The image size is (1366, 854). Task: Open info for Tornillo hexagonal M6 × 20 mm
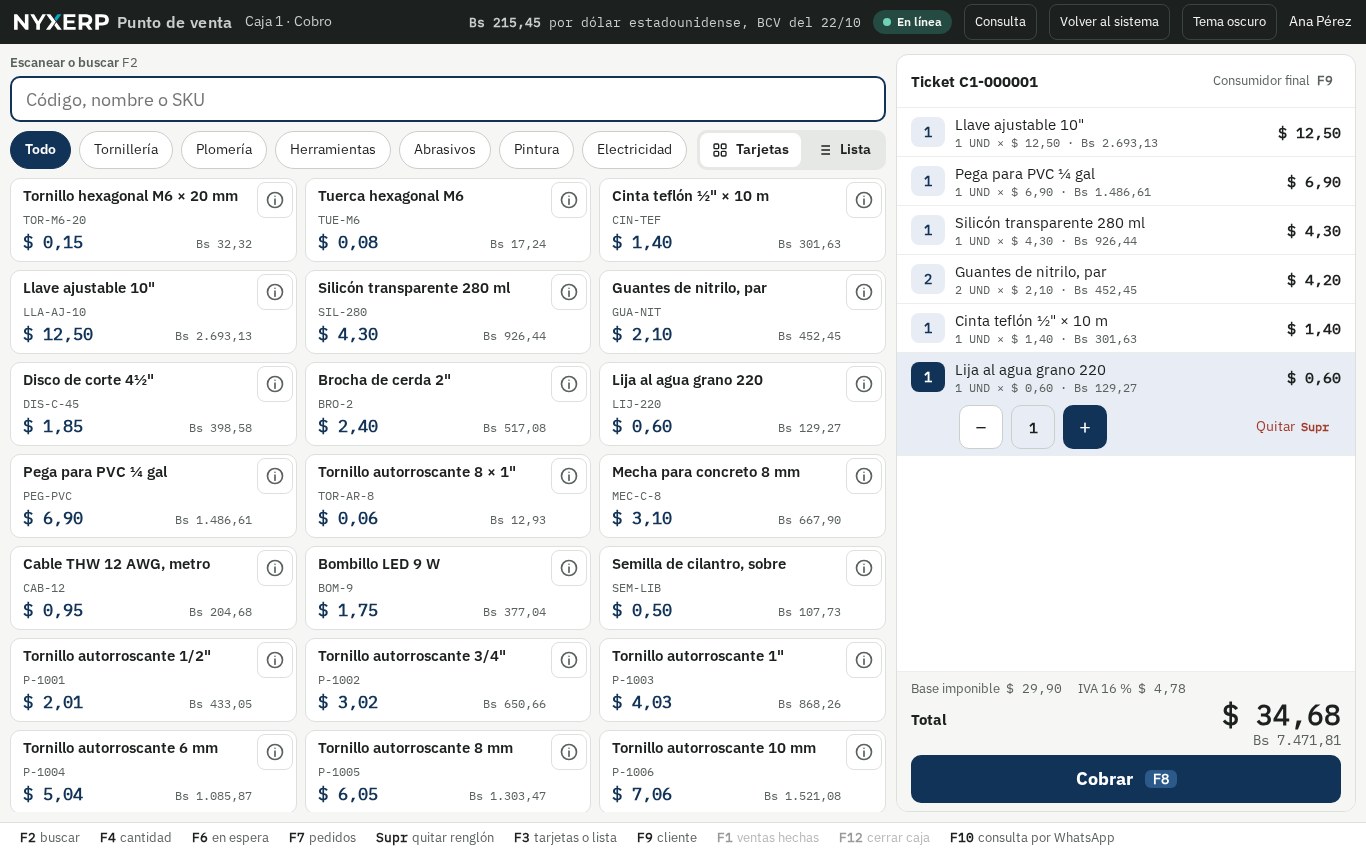(275, 200)
